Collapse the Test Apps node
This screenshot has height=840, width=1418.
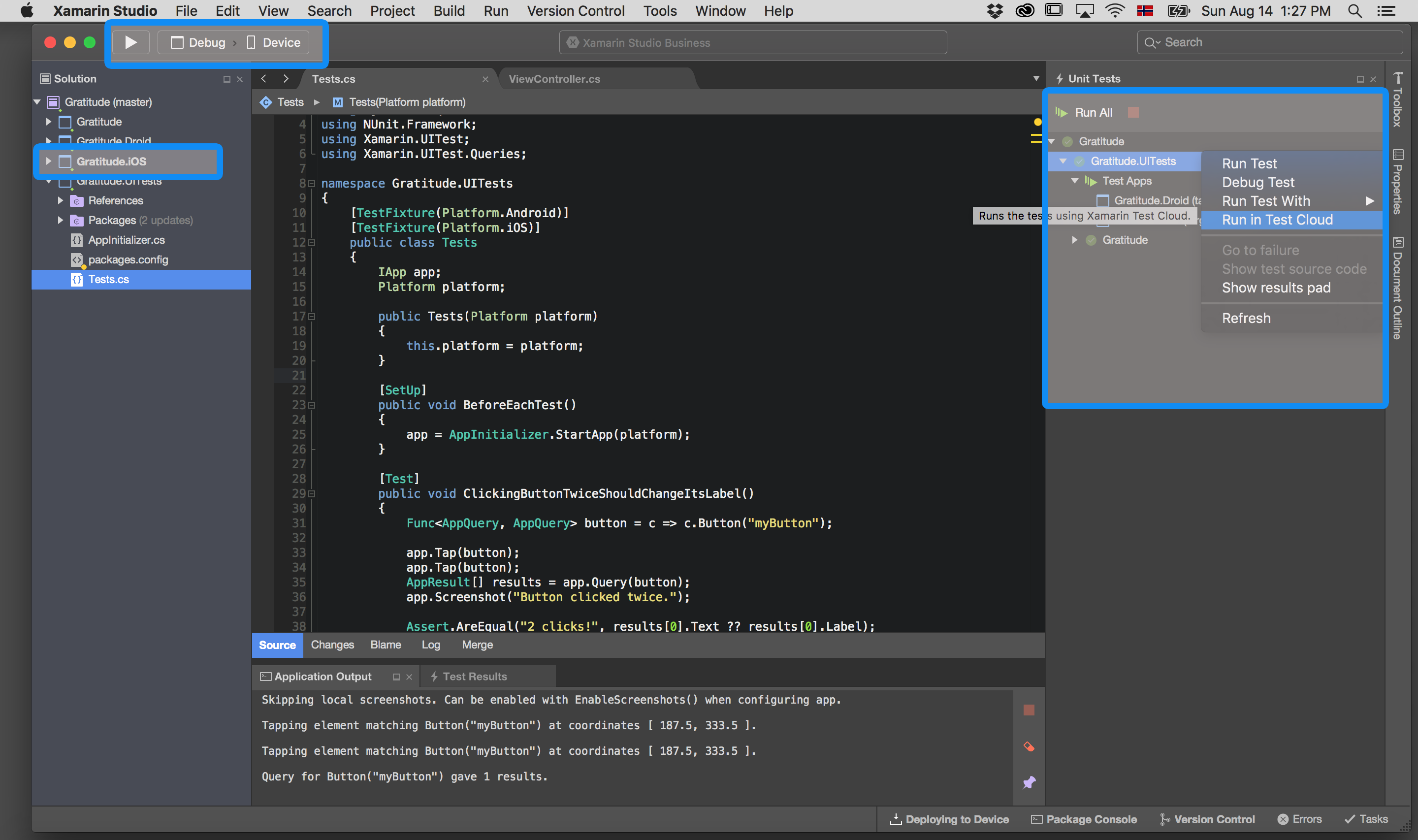pos(1075,181)
